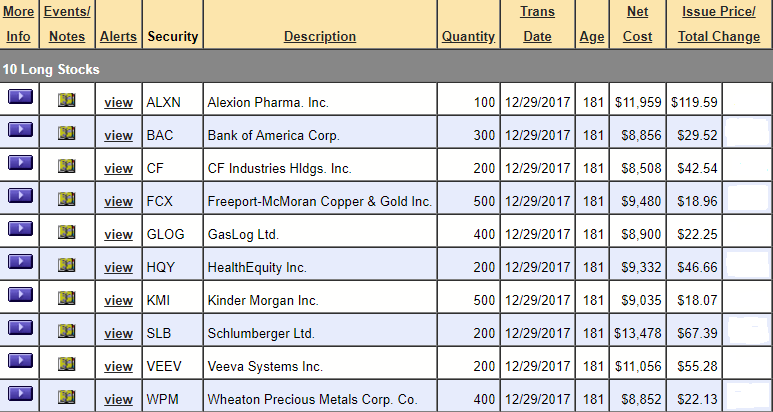Viewport: 773px width, 412px height.
Task: Click More Info arrow for WPM row
Action: point(20,394)
